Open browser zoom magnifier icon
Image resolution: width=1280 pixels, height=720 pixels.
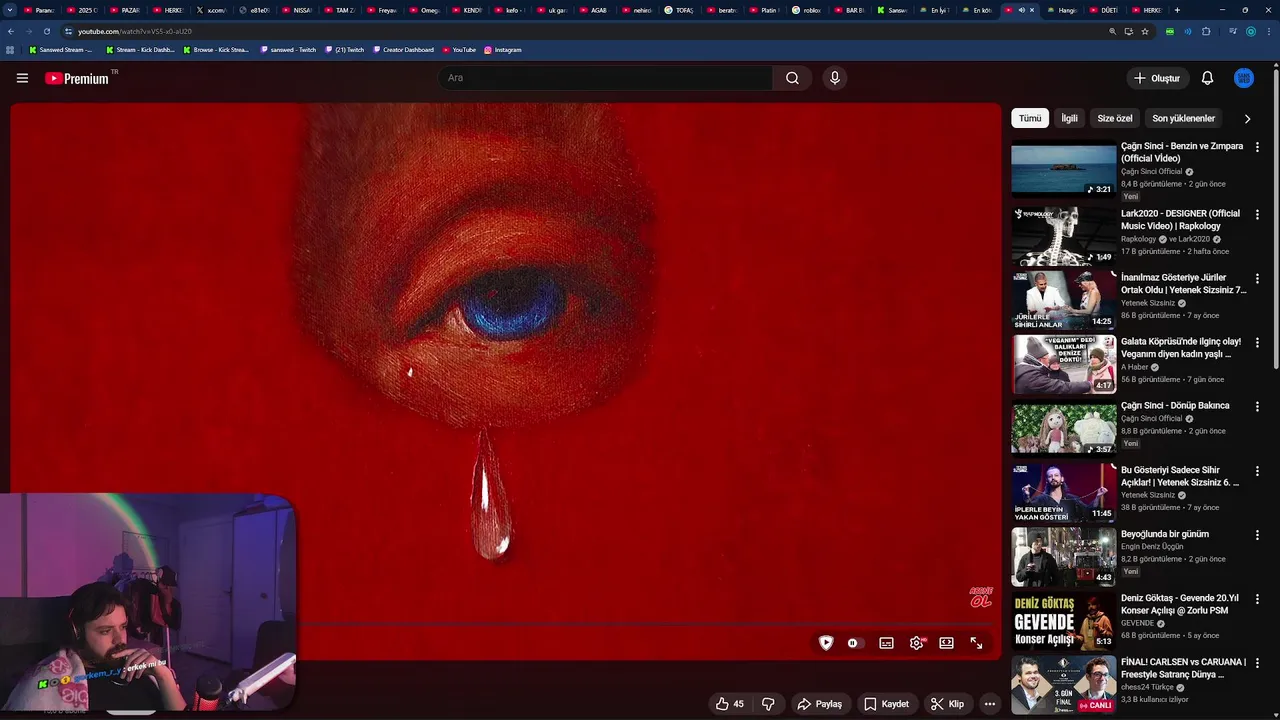1112,31
